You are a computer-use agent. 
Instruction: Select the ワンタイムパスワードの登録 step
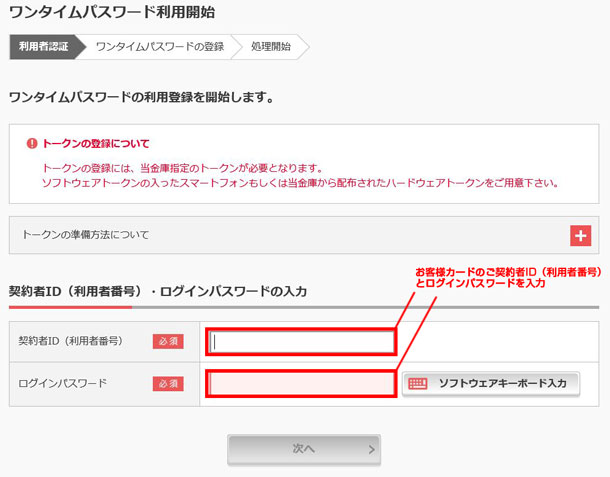tap(160, 47)
